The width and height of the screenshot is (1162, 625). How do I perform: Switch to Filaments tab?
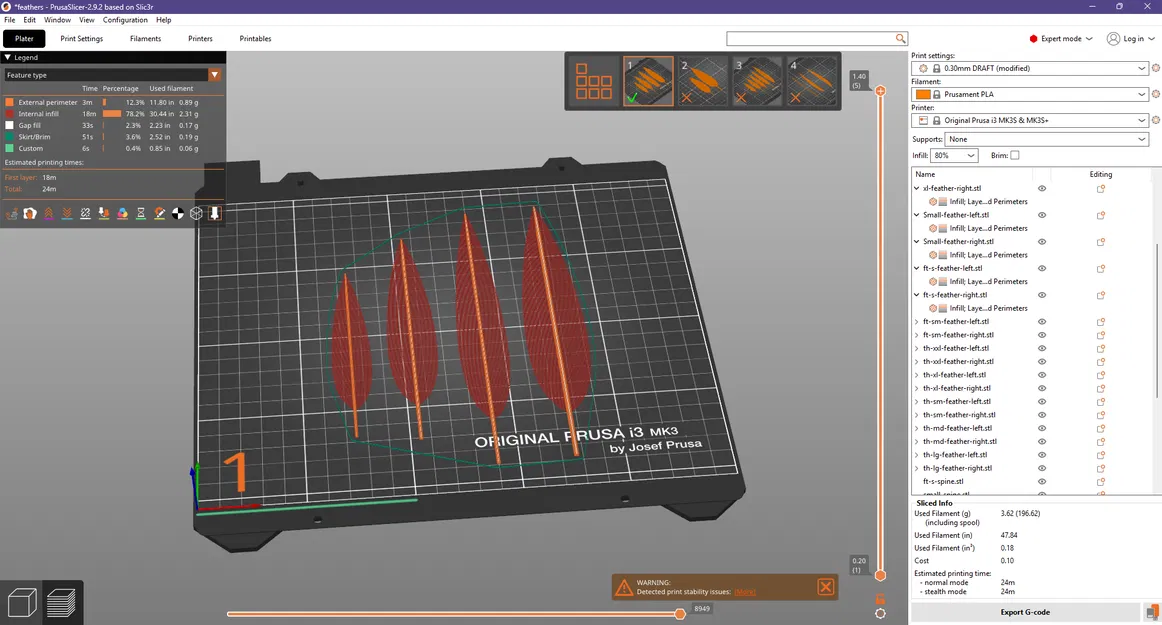tap(145, 39)
